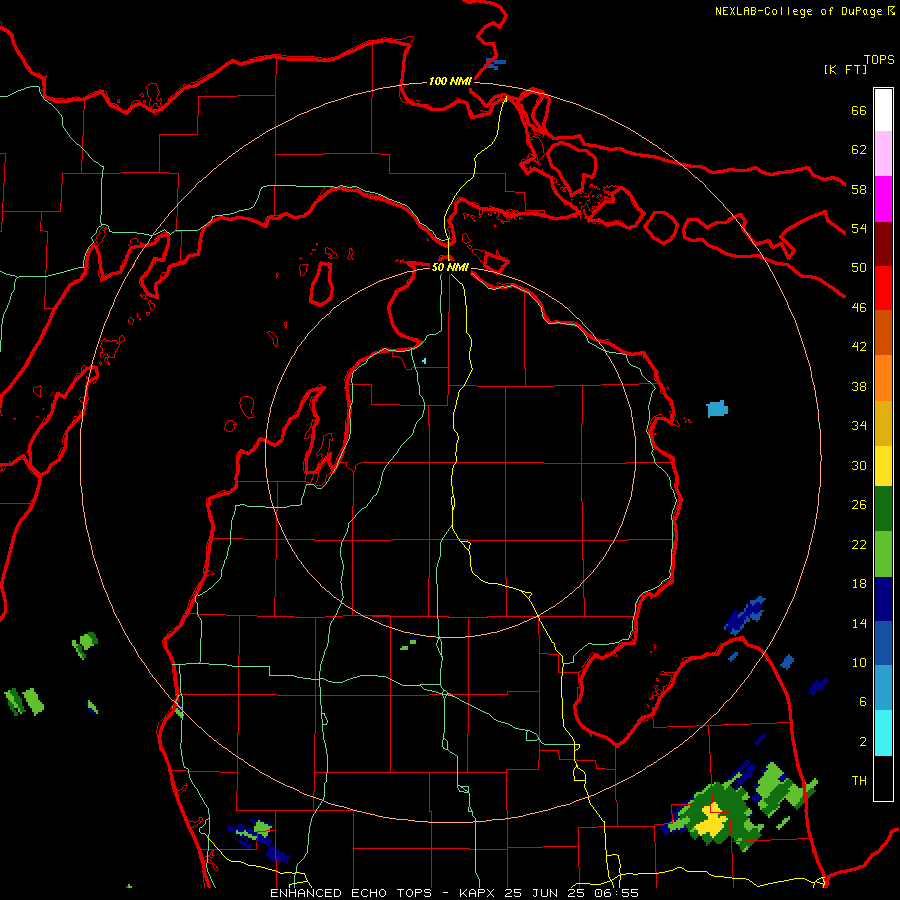Viewport: 900px width, 900px height.
Task: Click the '100 NMI' range ring label
Action: (x=450, y=82)
